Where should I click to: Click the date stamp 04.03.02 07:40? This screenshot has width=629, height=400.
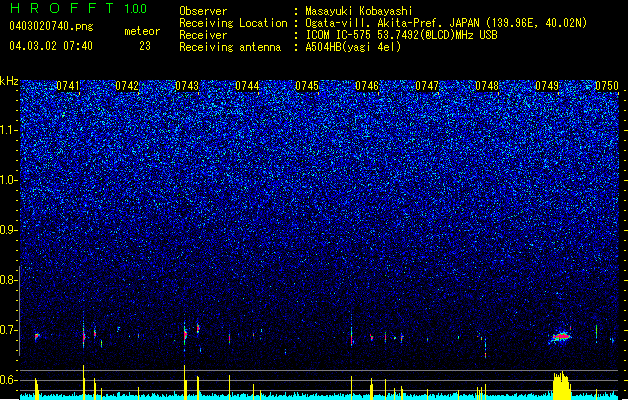click(51, 46)
